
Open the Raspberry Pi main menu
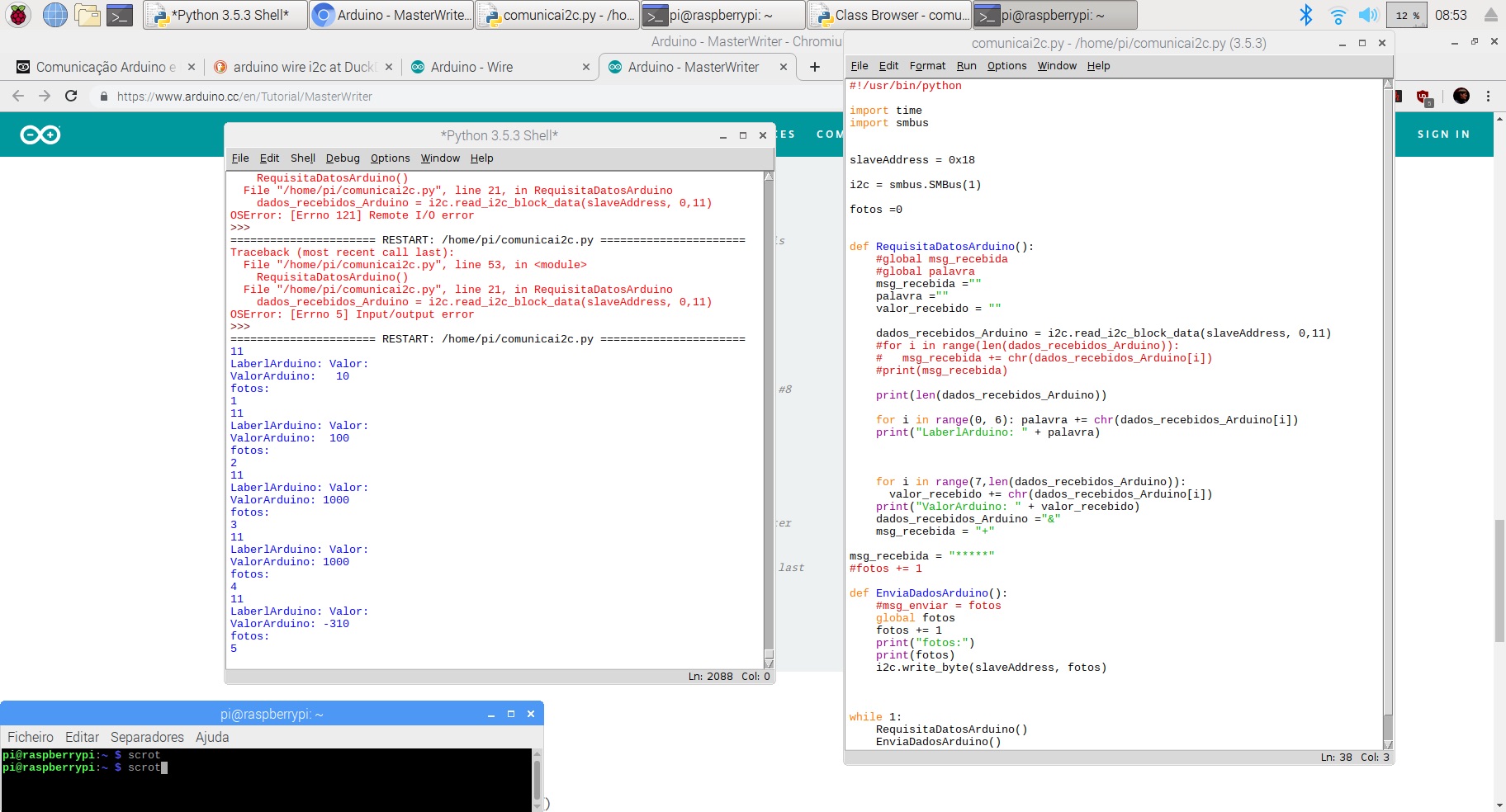coord(18,15)
